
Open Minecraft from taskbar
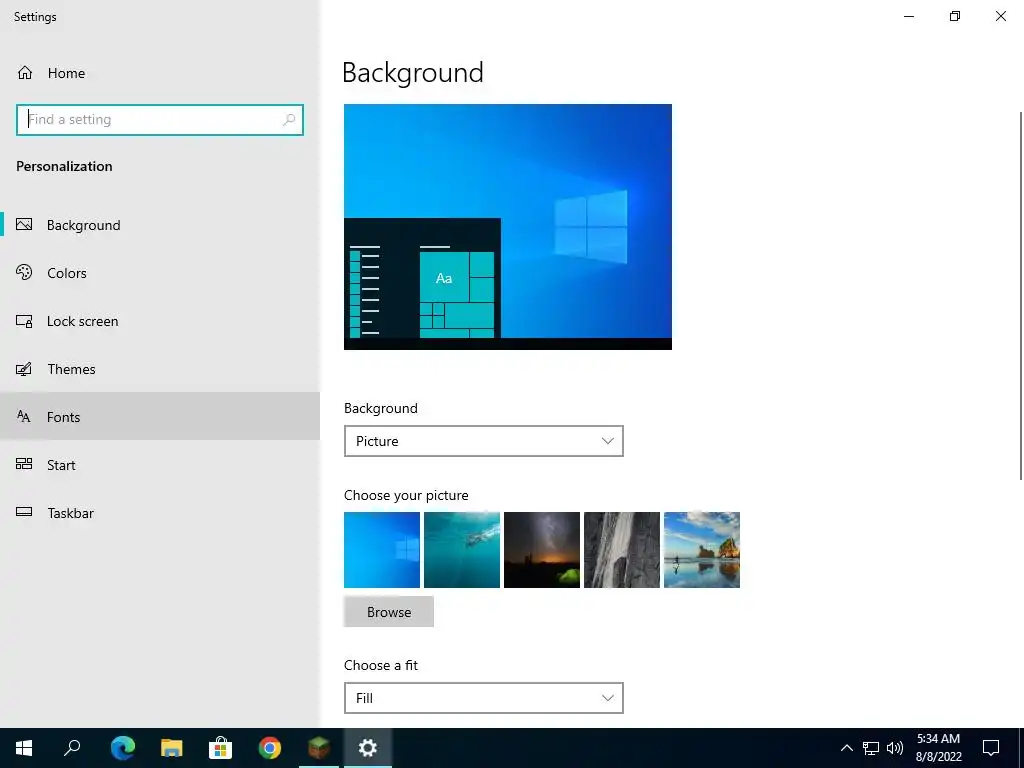pos(319,747)
